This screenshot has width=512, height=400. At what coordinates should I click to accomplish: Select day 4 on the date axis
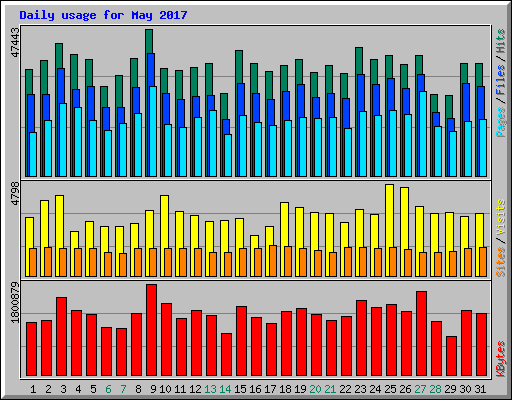tap(78, 389)
